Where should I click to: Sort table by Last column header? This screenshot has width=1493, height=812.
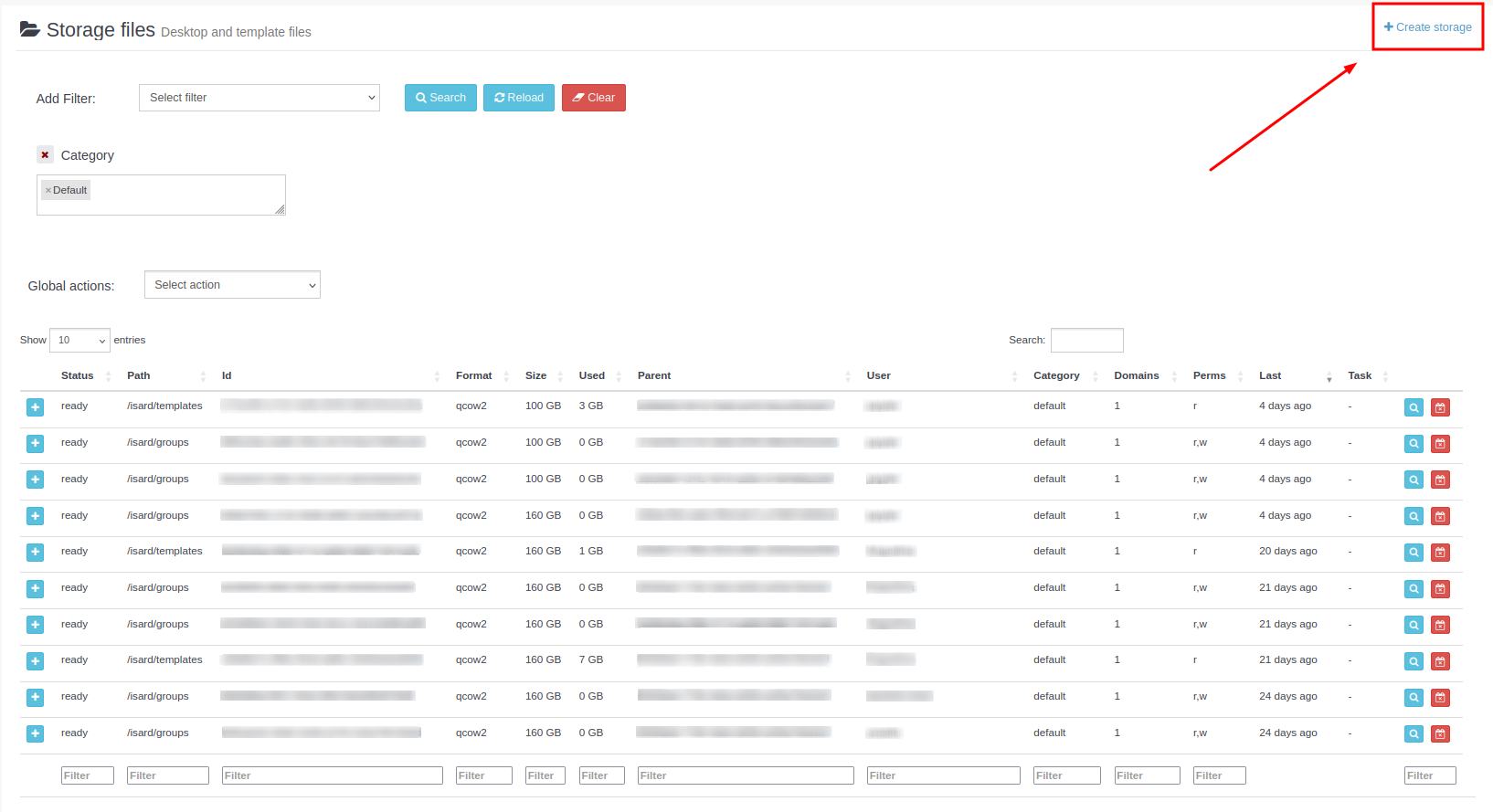tap(1270, 376)
